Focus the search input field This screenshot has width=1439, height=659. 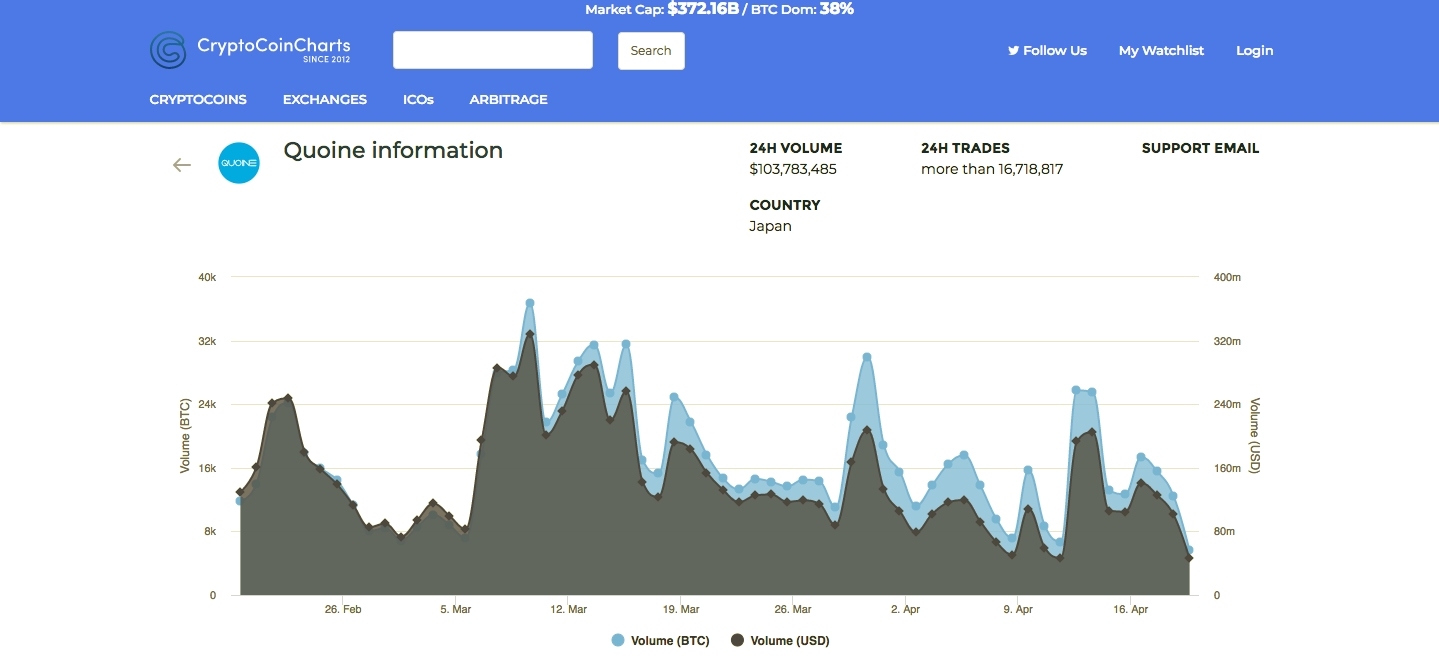pos(493,50)
